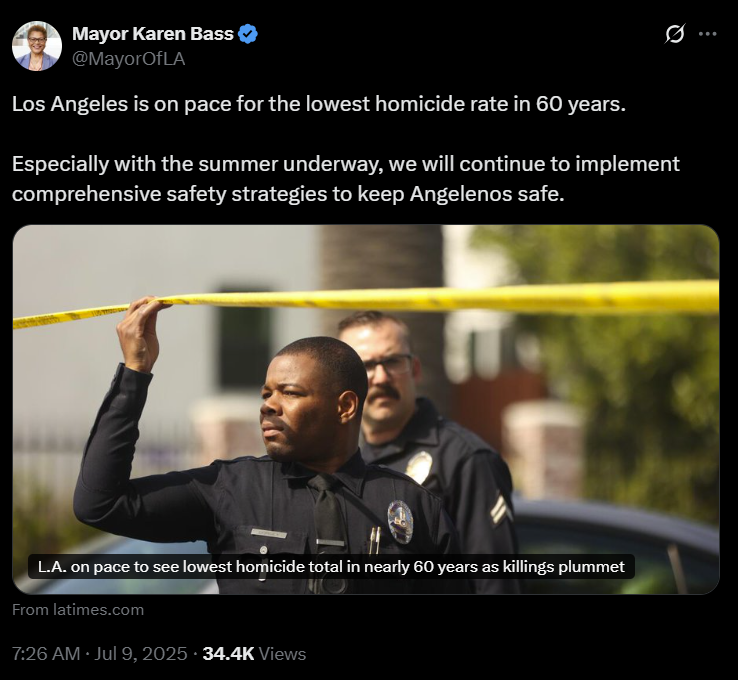Image resolution: width=738 pixels, height=680 pixels.
Task: Visit the From latimes.com source link
Action: tap(78, 610)
